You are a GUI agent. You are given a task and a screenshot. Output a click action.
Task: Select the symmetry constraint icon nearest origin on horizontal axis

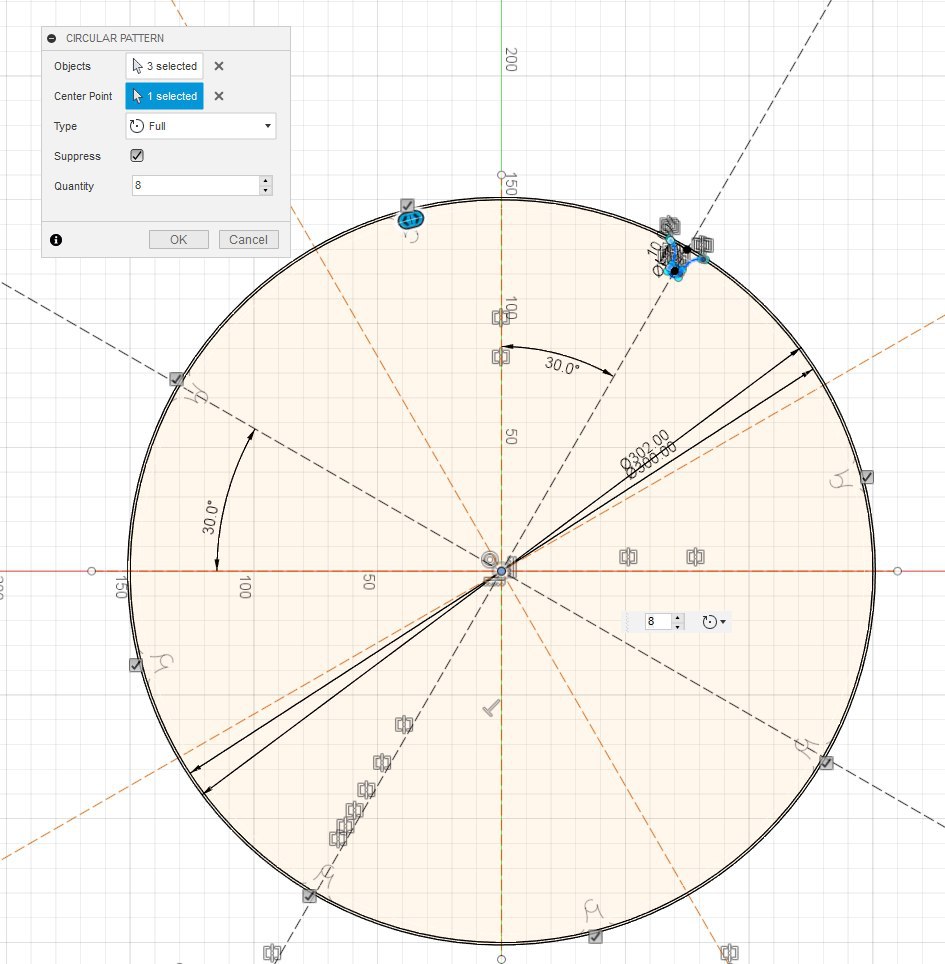[628, 557]
